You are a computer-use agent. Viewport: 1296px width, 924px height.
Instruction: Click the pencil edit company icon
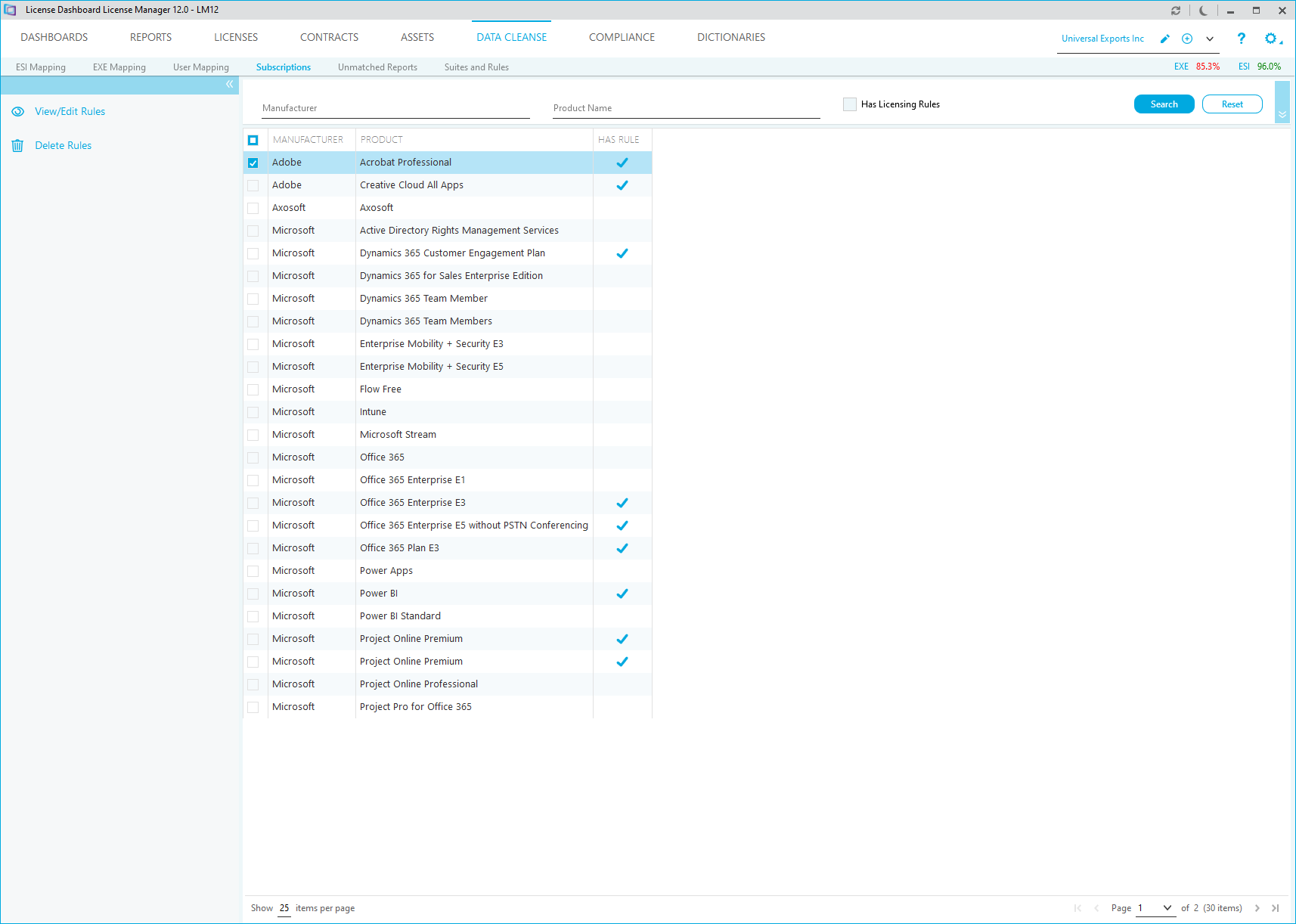(1165, 39)
